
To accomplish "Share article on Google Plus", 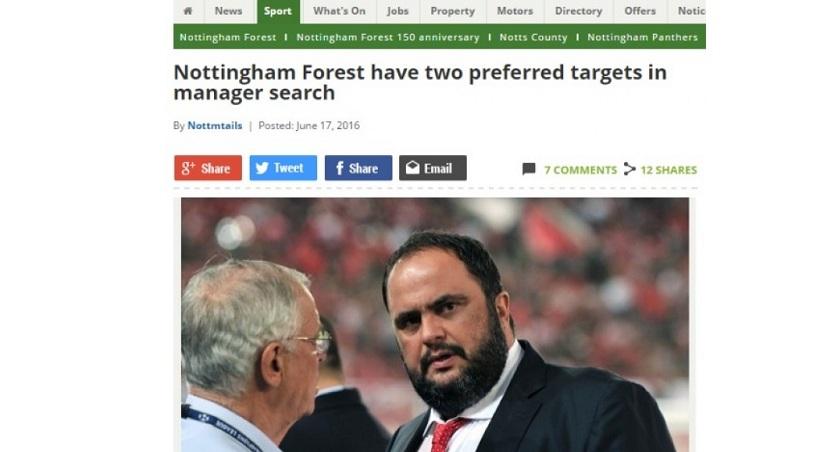I will pyautogui.click(x=208, y=168).
